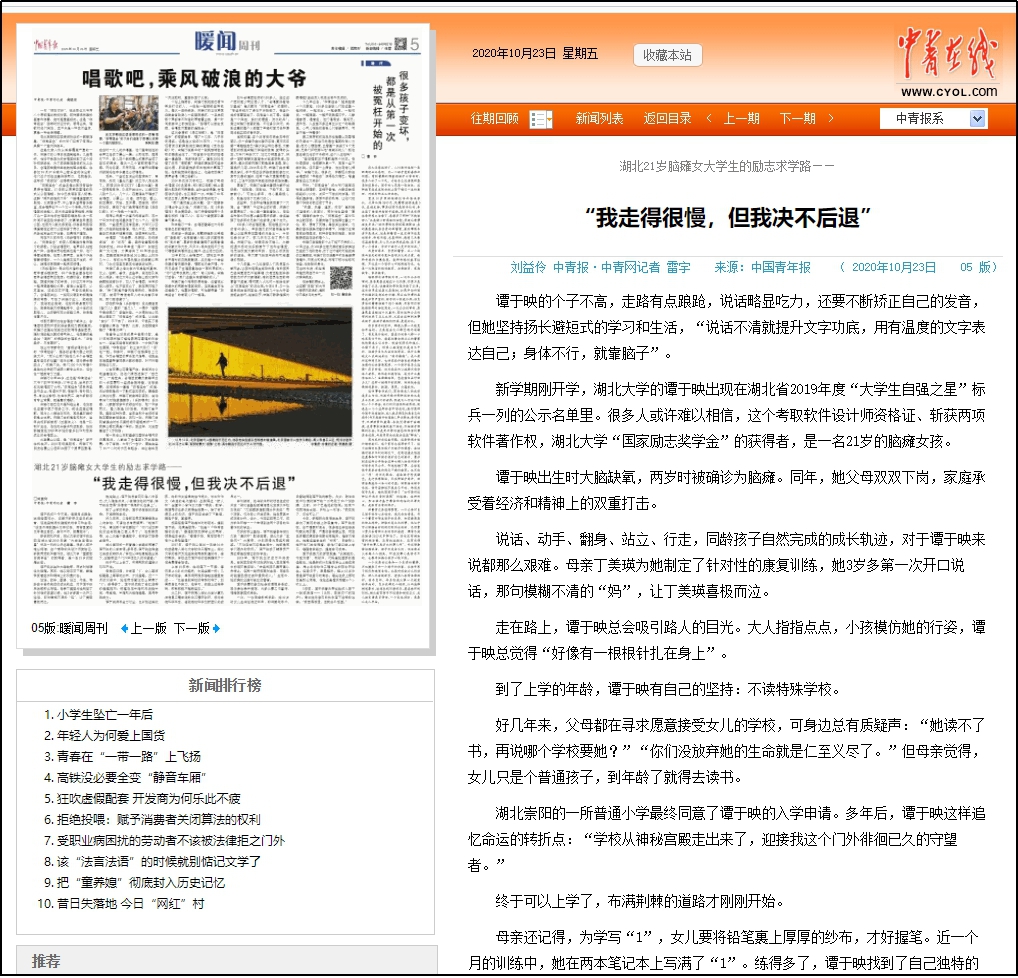
Task: Click the 收藏本站 button
Action: pos(667,55)
